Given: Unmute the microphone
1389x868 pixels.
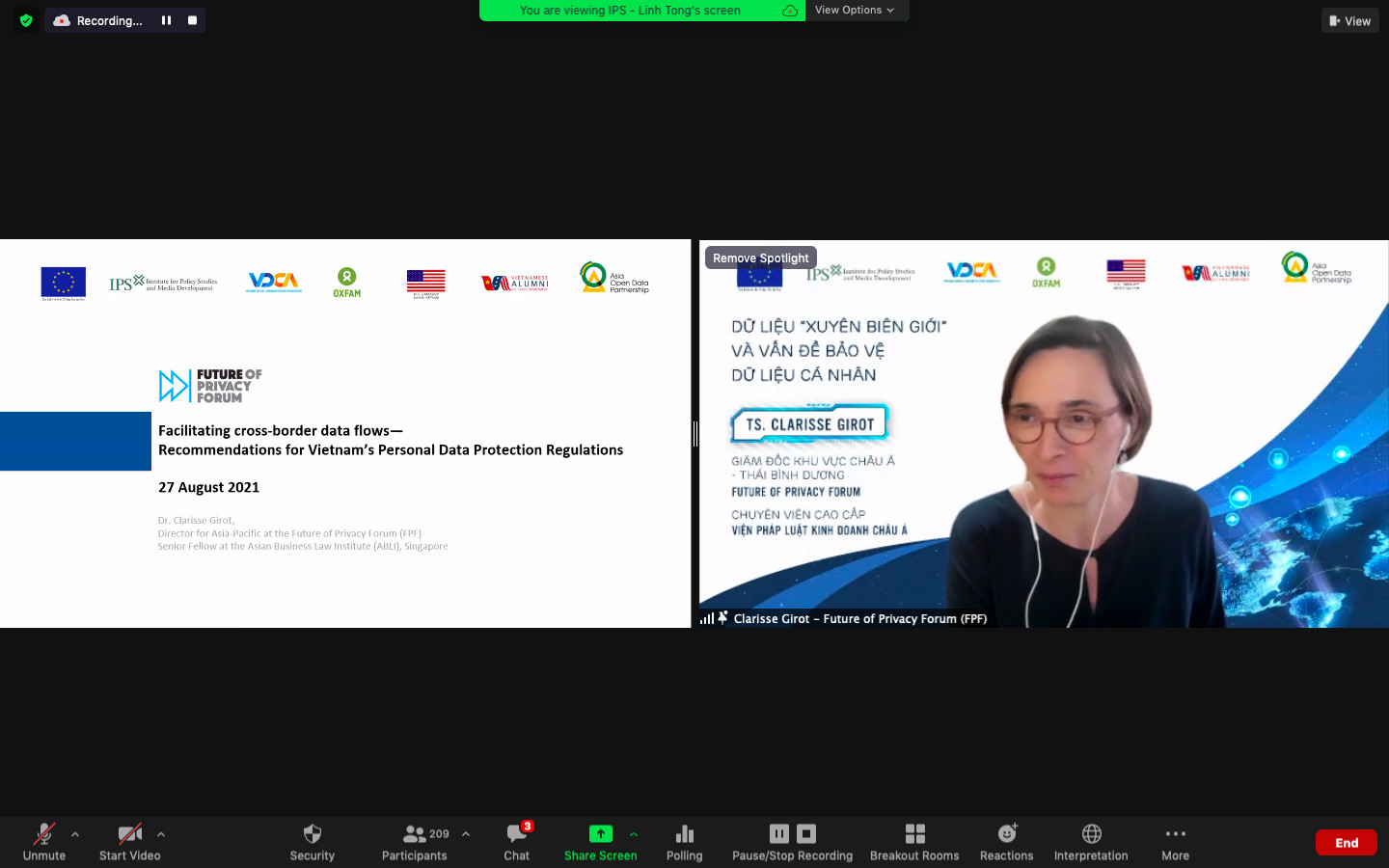Looking at the screenshot, I should point(44,834).
